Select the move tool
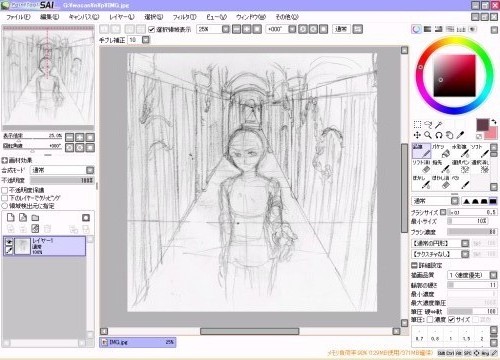The width and height of the screenshot is (500, 360). (417, 135)
